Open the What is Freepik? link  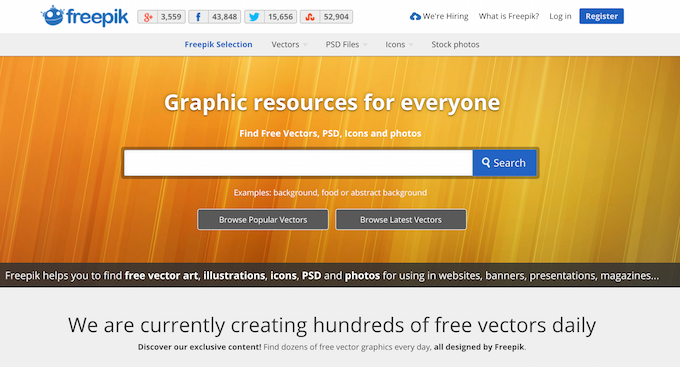pos(509,16)
